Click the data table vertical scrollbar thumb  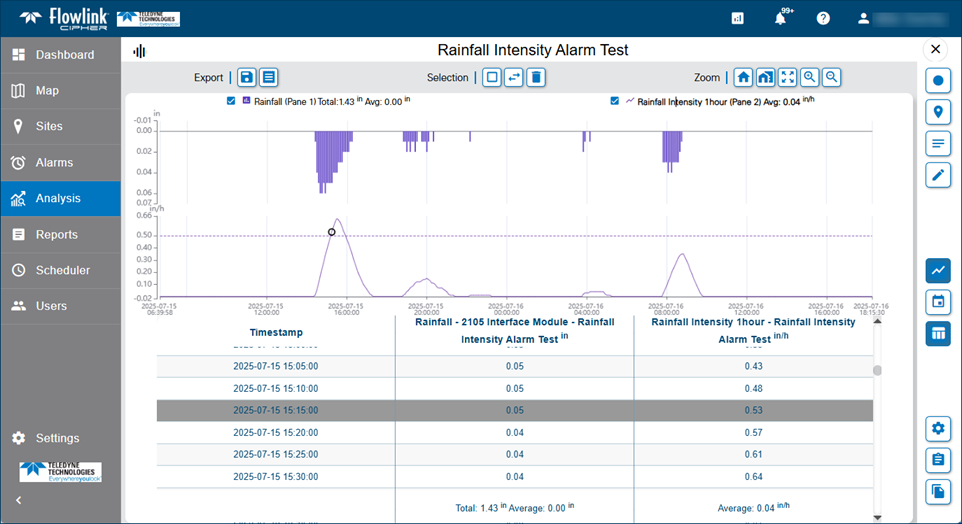[x=878, y=371]
